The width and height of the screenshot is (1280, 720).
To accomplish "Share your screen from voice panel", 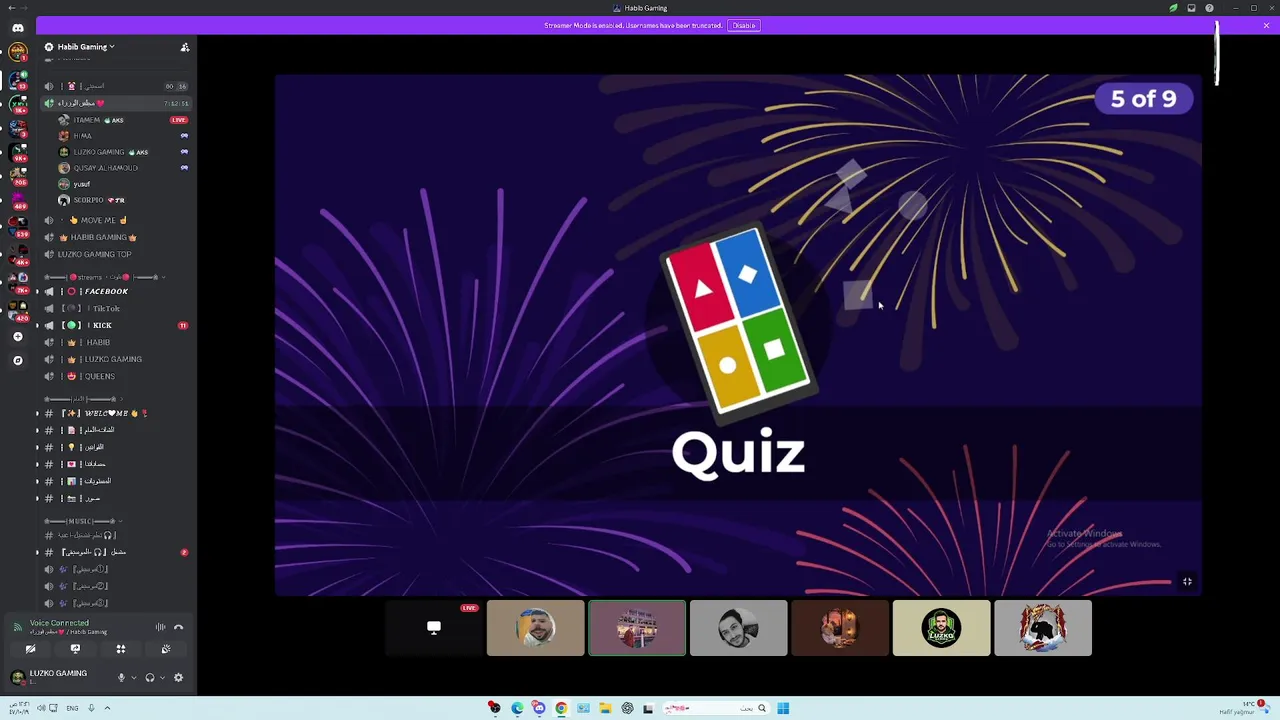I will 75,649.
